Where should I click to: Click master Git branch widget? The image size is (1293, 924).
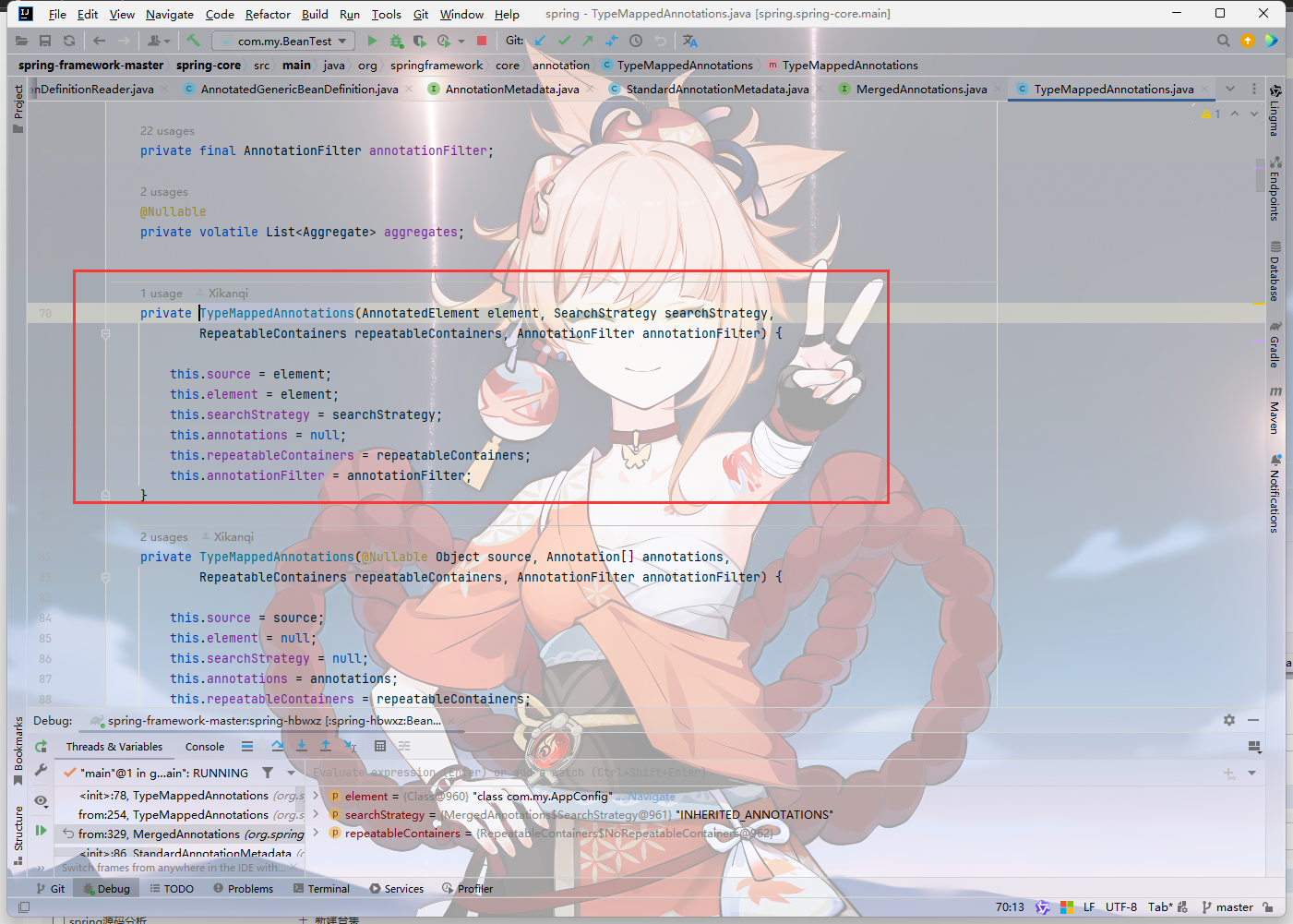click(x=1227, y=907)
